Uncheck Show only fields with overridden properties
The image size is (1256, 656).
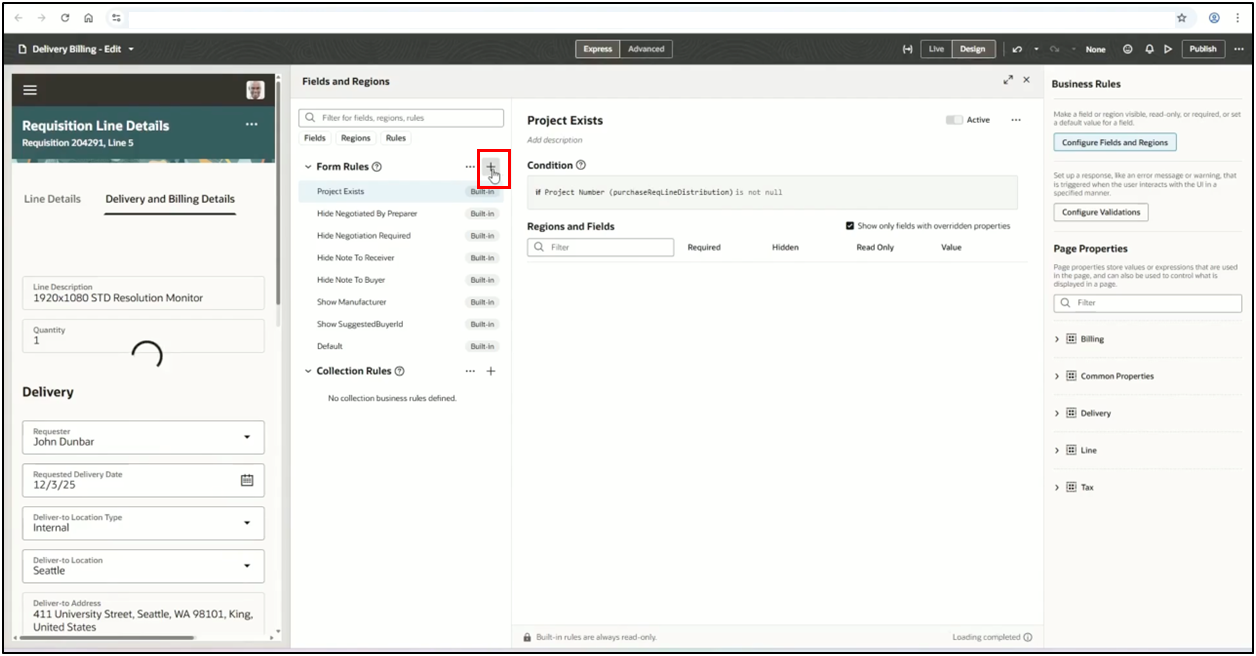pos(850,226)
